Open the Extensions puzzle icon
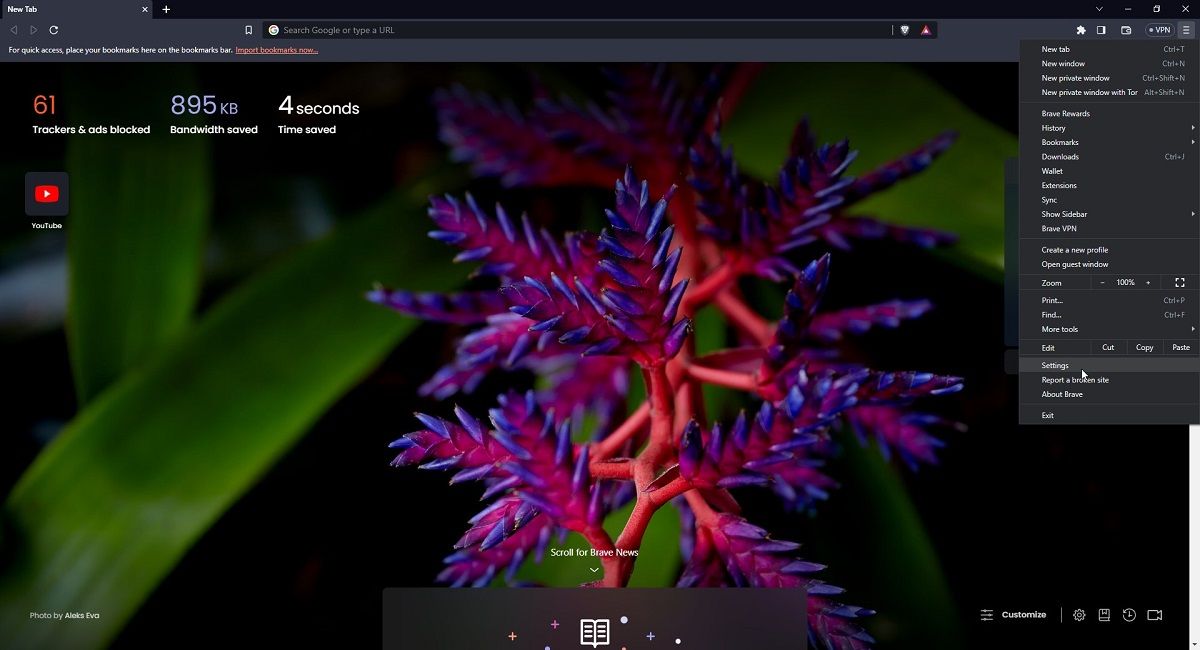 tap(1081, 30)
